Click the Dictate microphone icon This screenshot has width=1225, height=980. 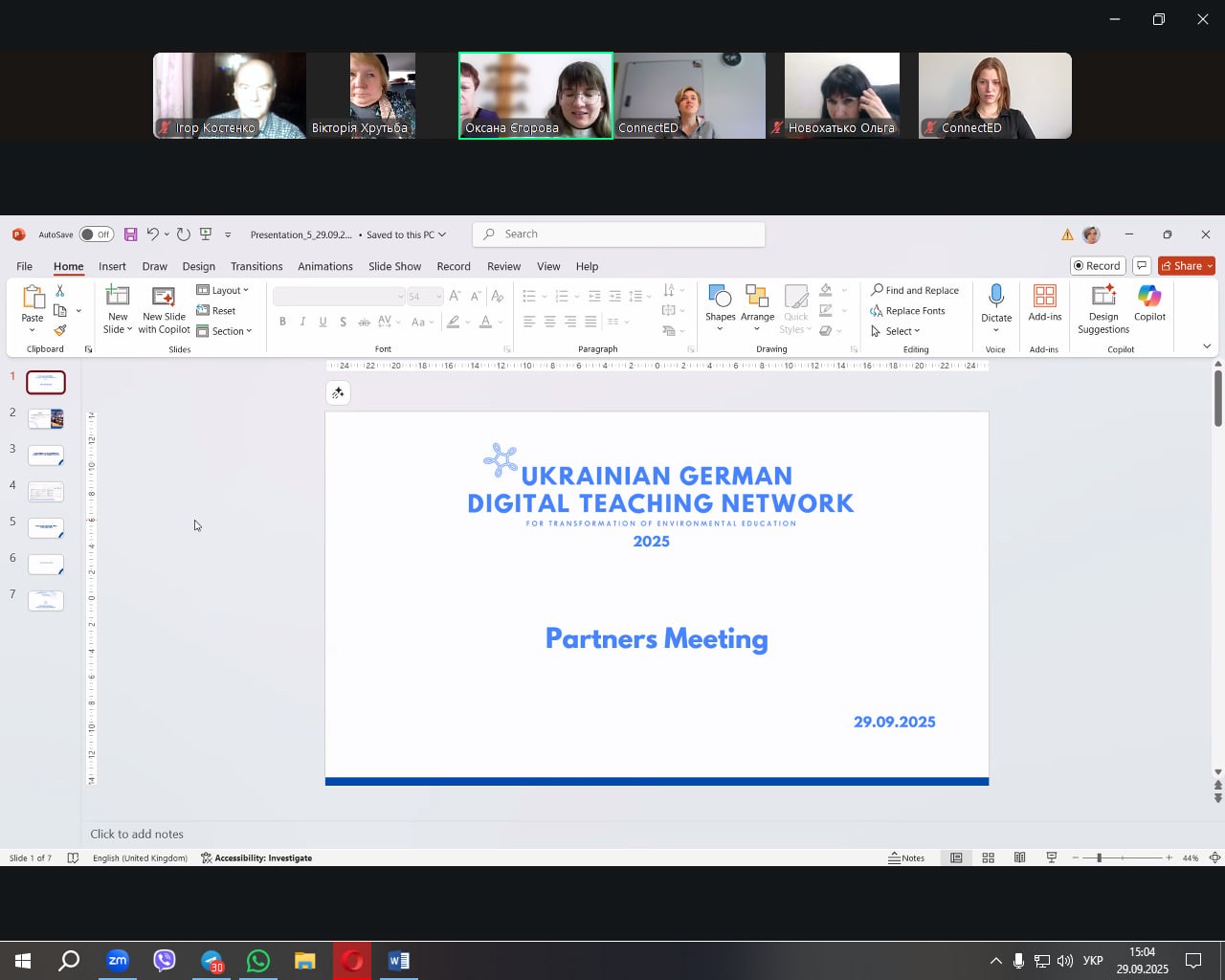995,296
